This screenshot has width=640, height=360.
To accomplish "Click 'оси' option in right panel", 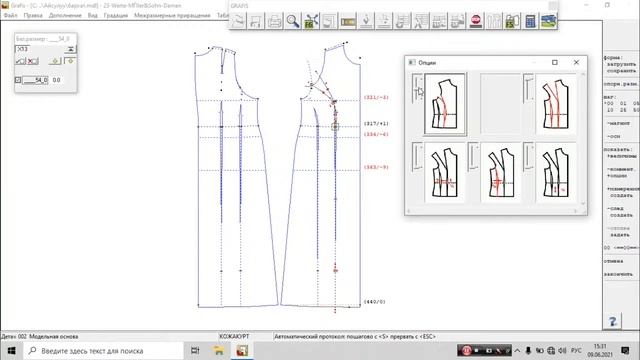I will pos(613,136).
